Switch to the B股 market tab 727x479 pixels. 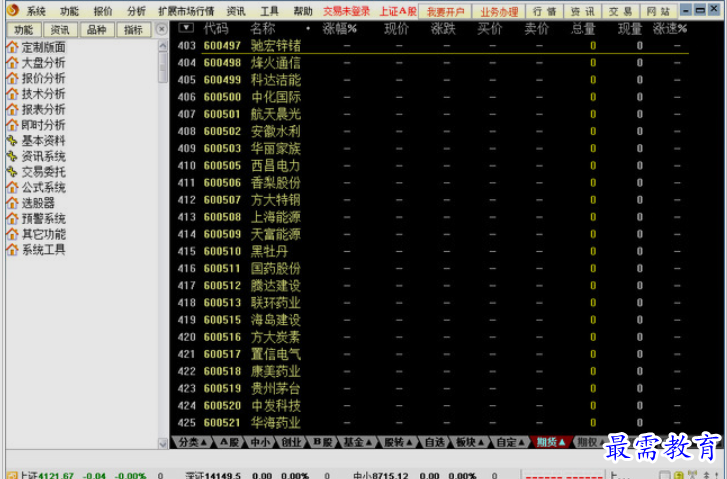322,442
